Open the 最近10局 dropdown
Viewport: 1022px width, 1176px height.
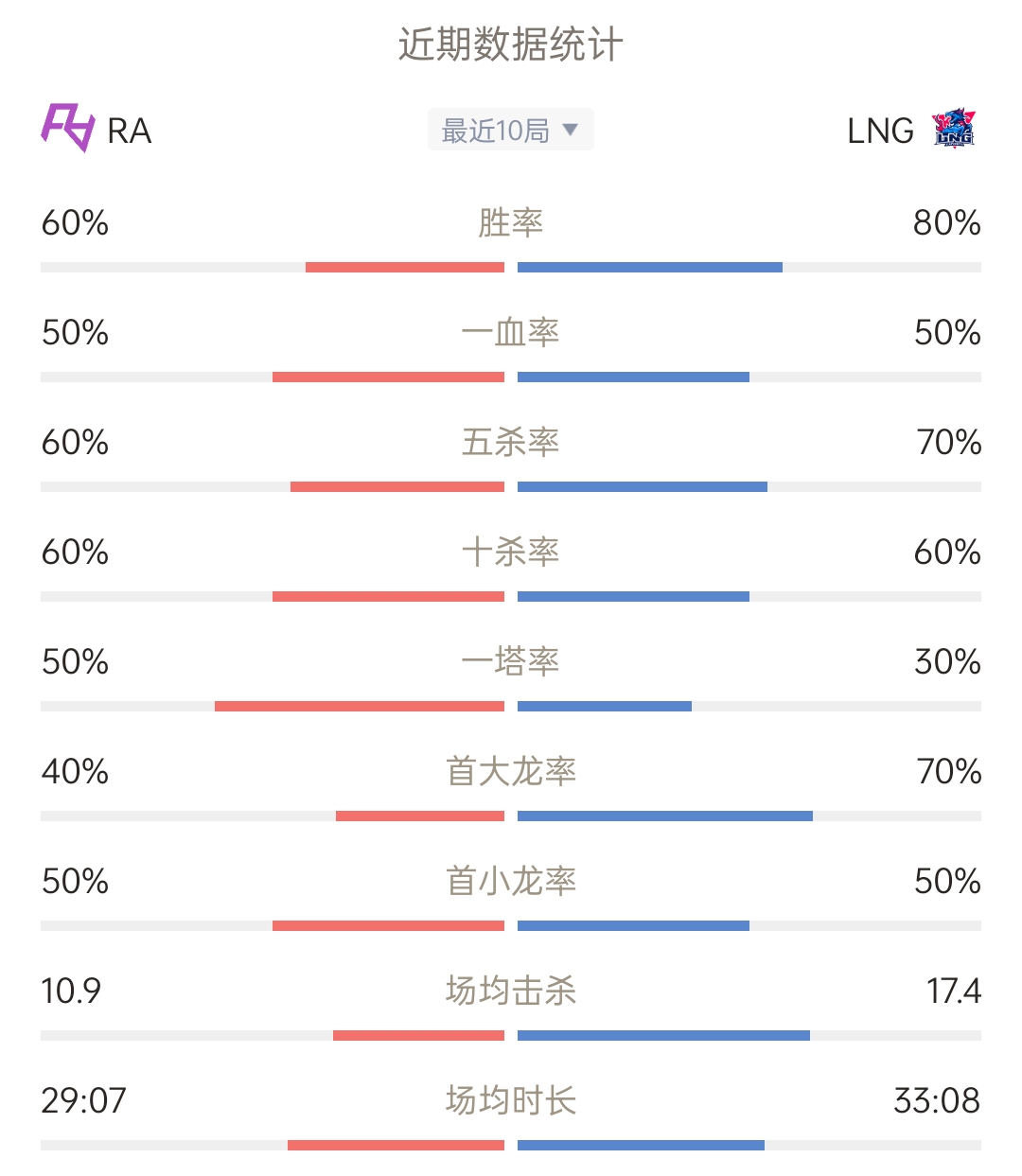pyautogui.click(x=511, y=130)
